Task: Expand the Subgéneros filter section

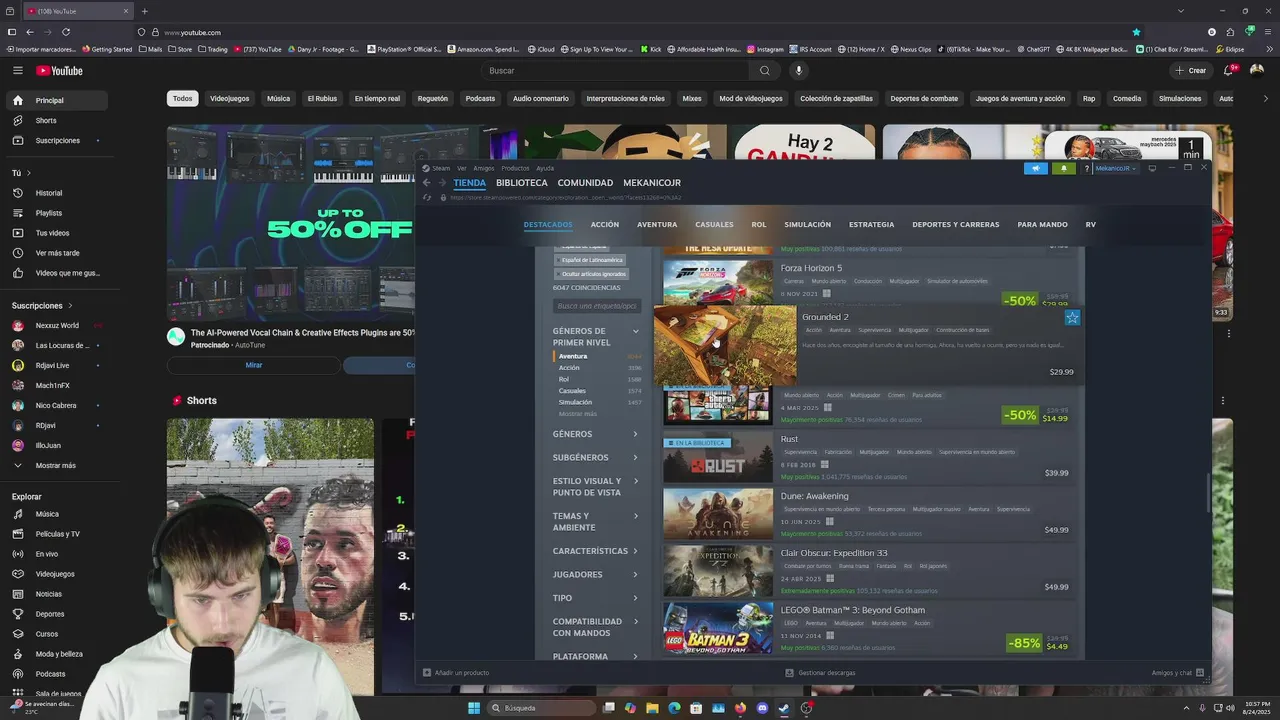Action: 596,457
